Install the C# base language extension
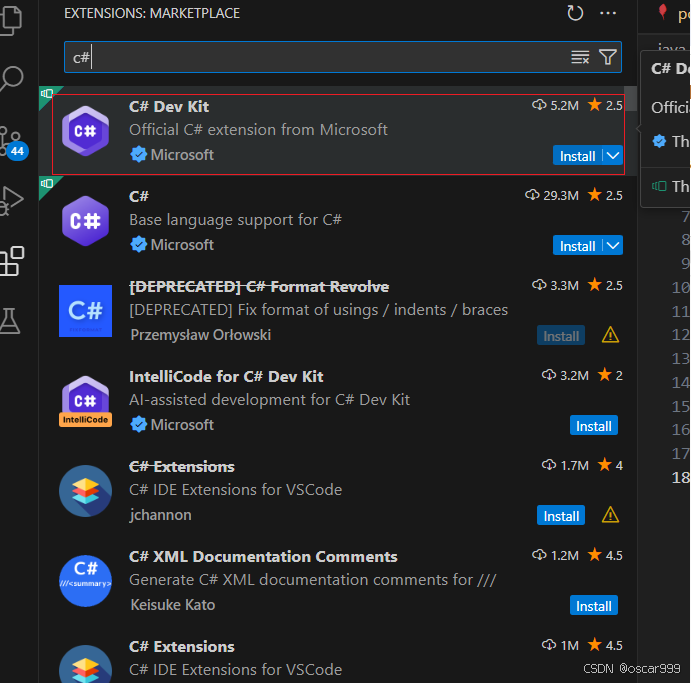 (577, 245)
